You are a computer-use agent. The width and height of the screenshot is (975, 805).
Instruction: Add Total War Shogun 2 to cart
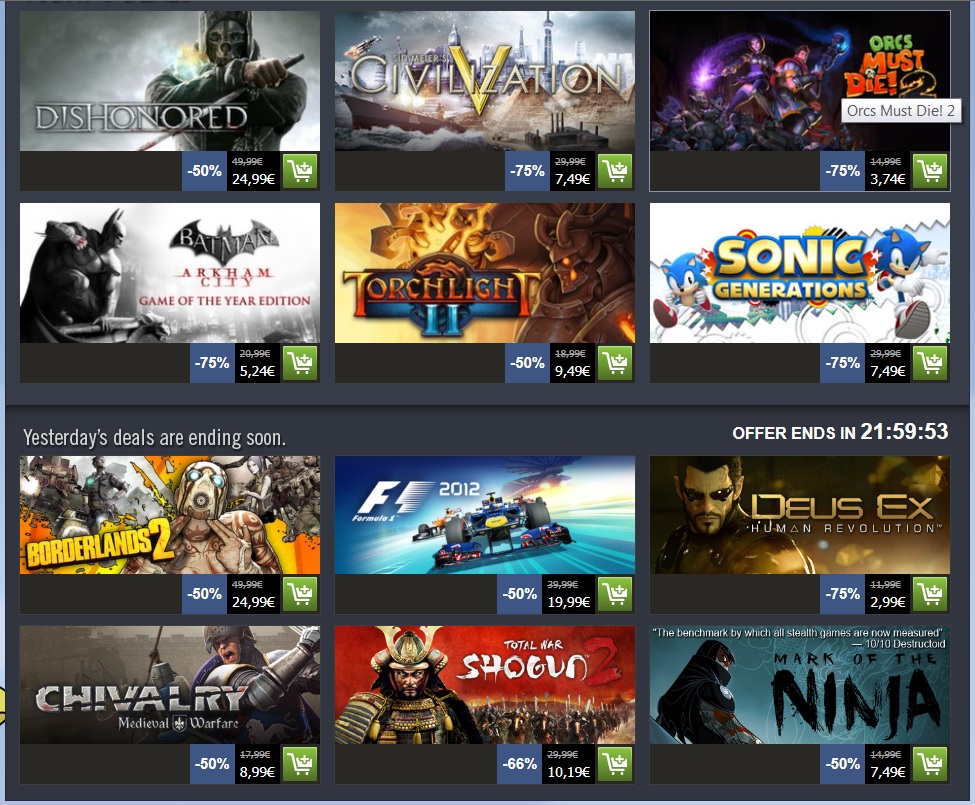[x=615, y=764]
